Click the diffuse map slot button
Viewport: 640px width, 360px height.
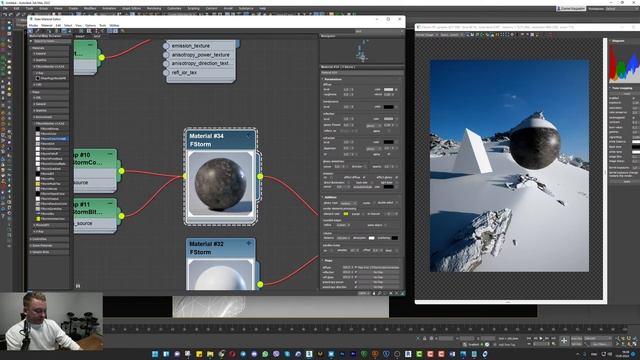(380, 267)
